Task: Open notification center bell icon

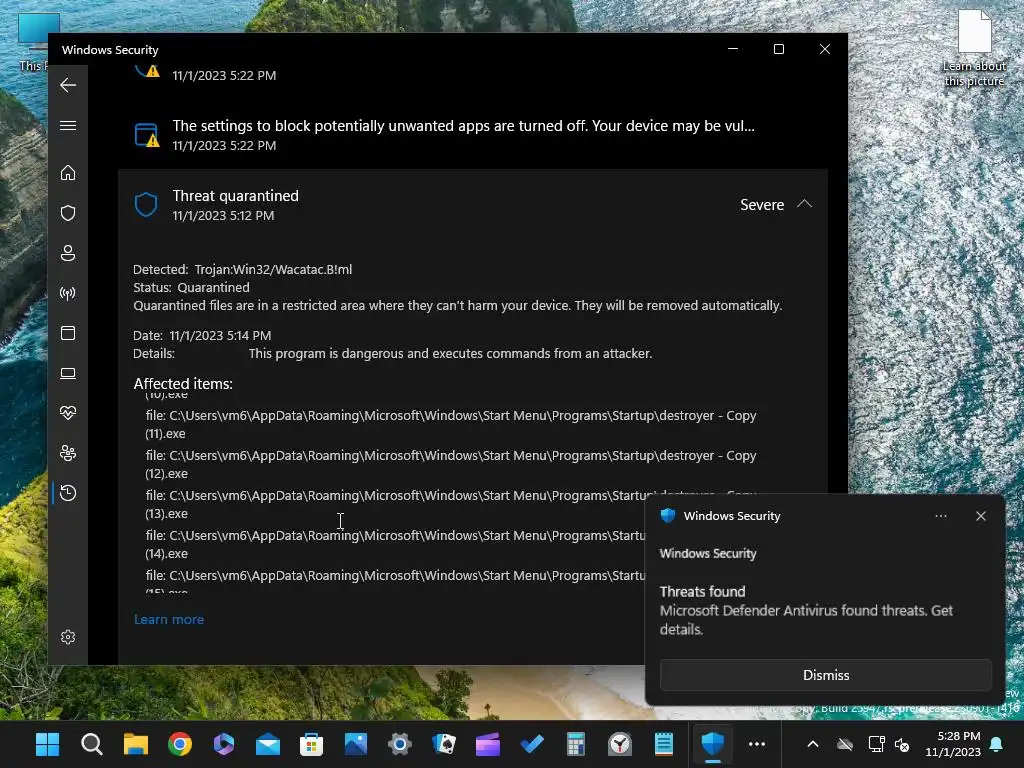Action: click(x=997, y=744)
